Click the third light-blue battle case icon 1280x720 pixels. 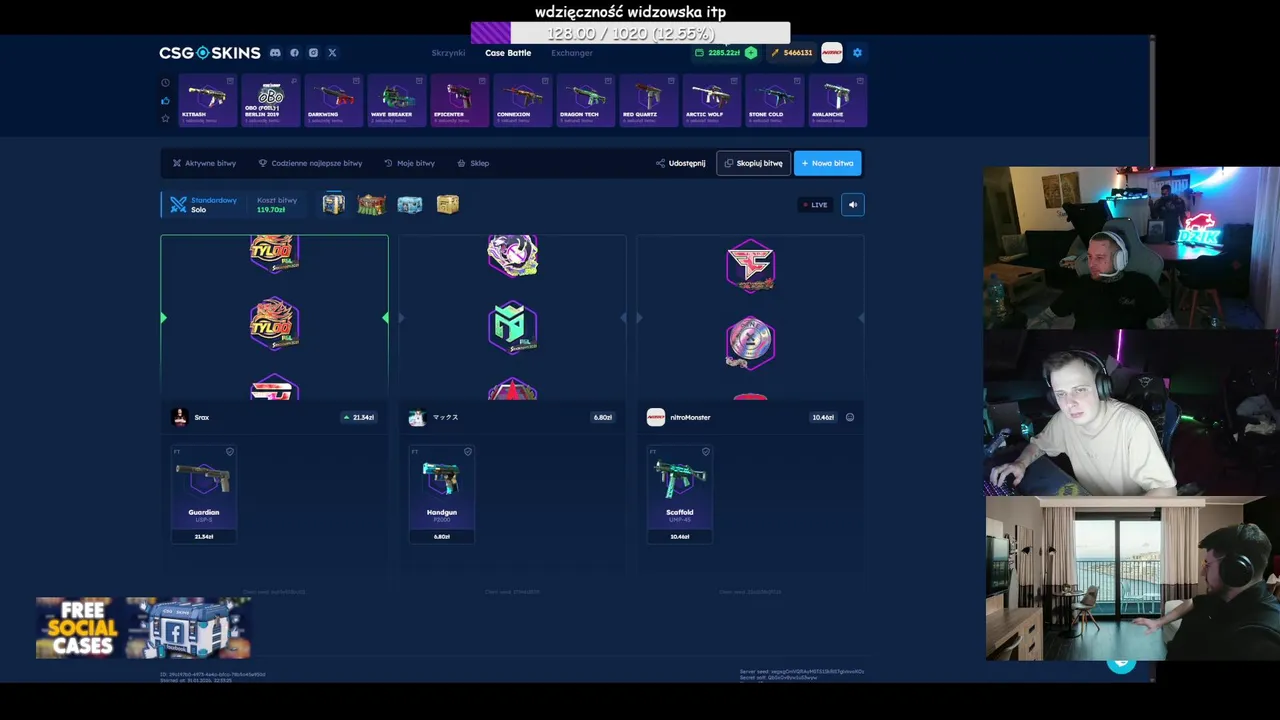pyautogui.click(x=410, y=205)
